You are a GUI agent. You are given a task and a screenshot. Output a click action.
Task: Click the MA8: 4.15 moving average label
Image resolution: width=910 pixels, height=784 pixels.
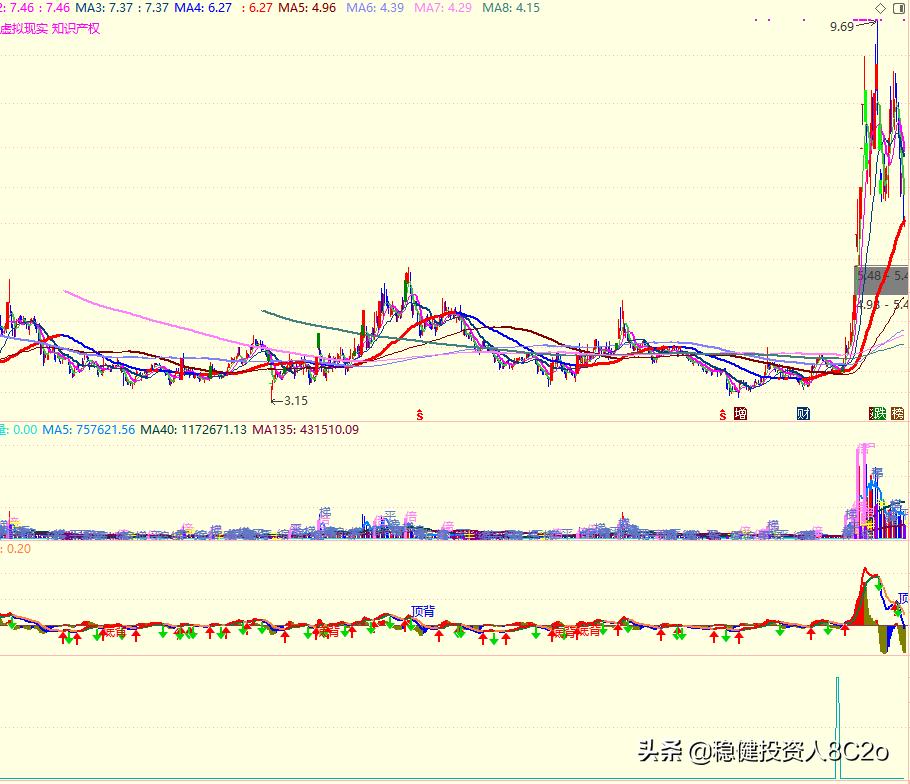(x=510, y=8)
